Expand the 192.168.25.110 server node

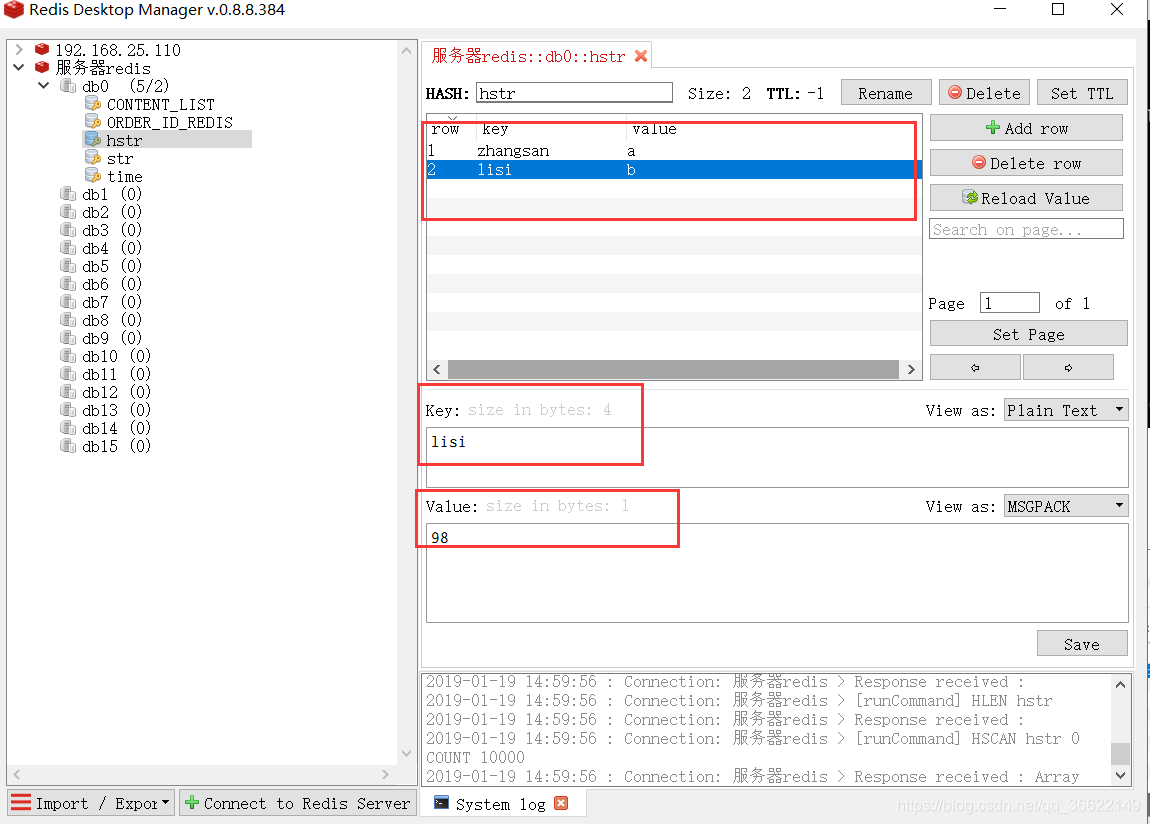[x=19, y=50]
